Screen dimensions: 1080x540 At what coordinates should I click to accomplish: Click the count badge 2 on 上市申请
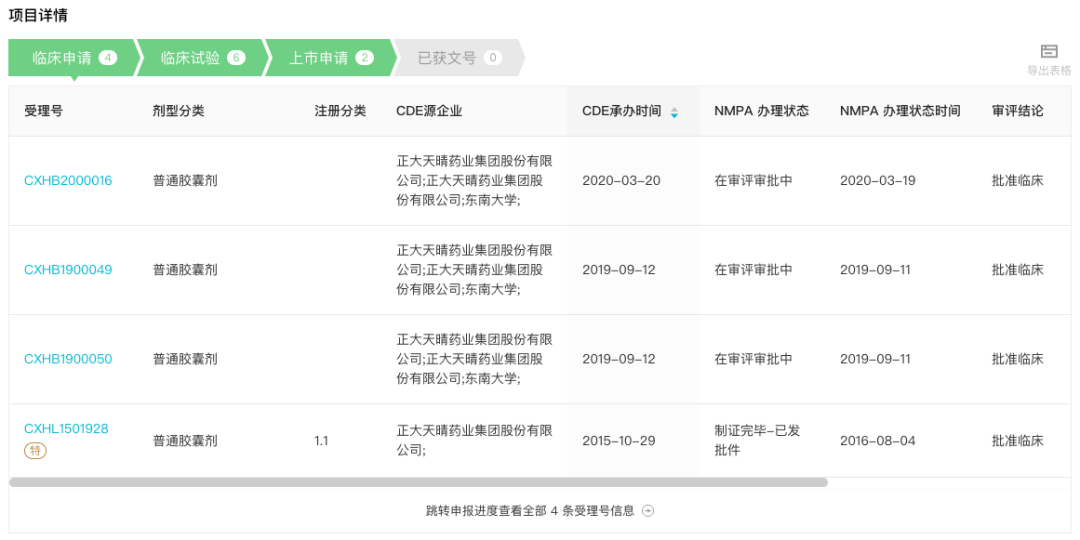click(364, 58)
